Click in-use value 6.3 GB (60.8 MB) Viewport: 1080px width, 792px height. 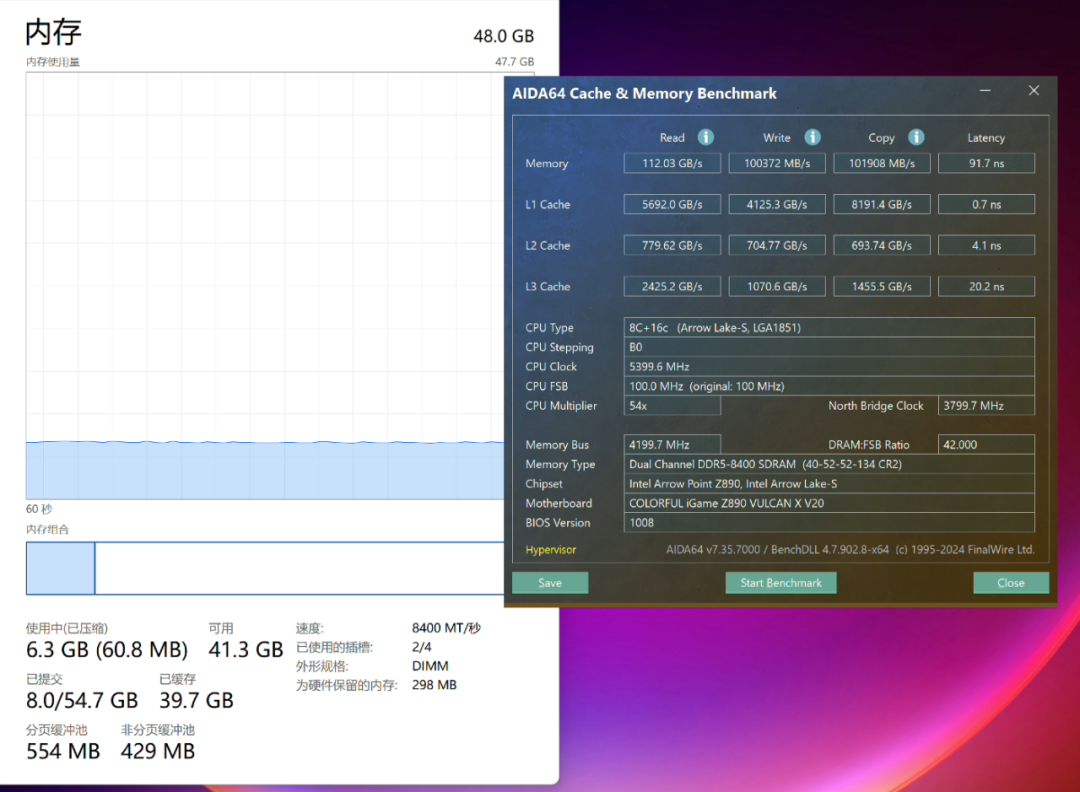pyautogui.click(x=107, y=649)
